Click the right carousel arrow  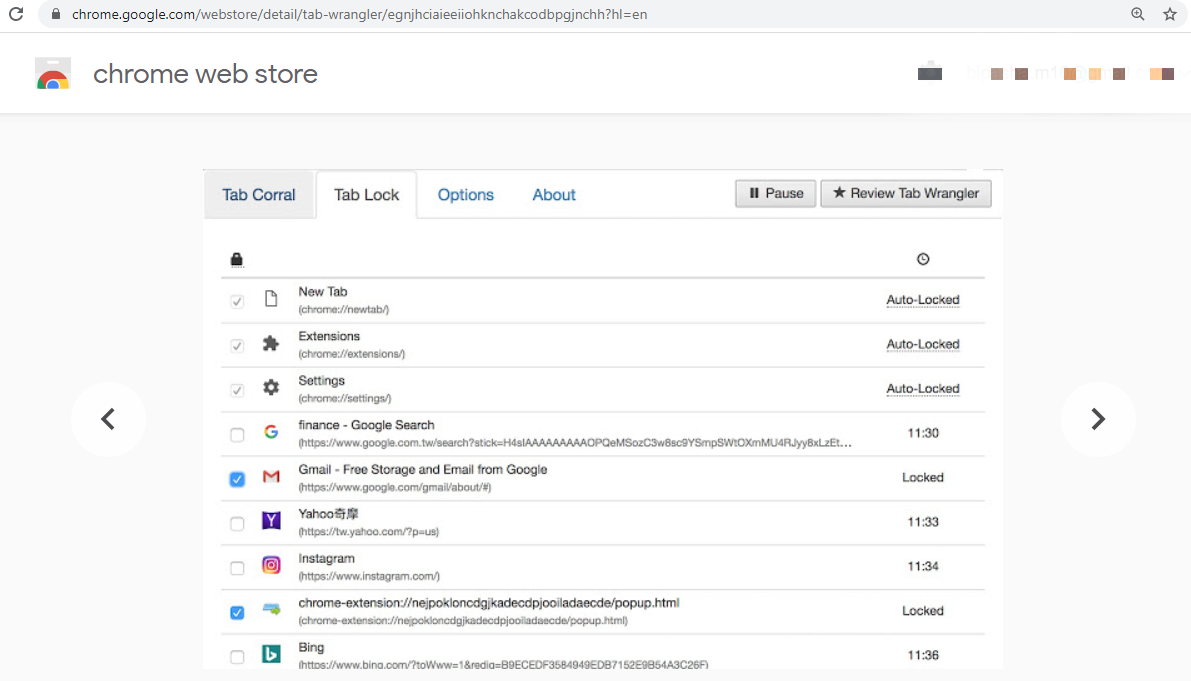pos(1098,420)
